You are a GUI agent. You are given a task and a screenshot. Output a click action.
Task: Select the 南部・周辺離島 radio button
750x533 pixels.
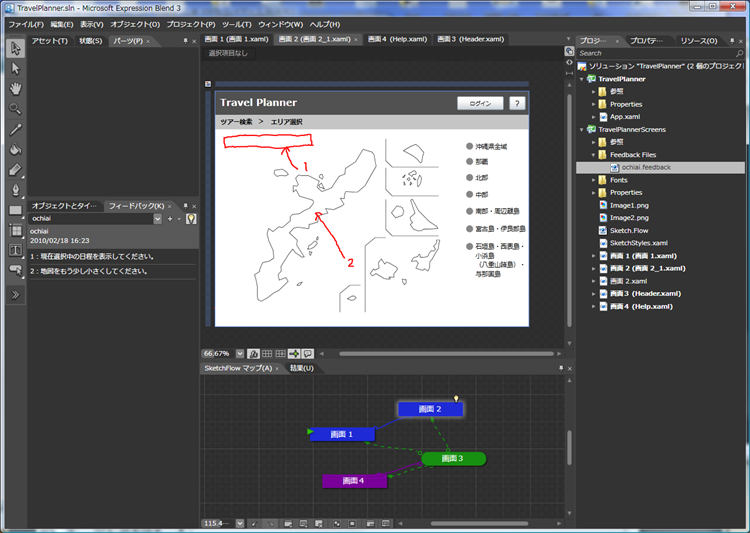[x=469, y=211]
